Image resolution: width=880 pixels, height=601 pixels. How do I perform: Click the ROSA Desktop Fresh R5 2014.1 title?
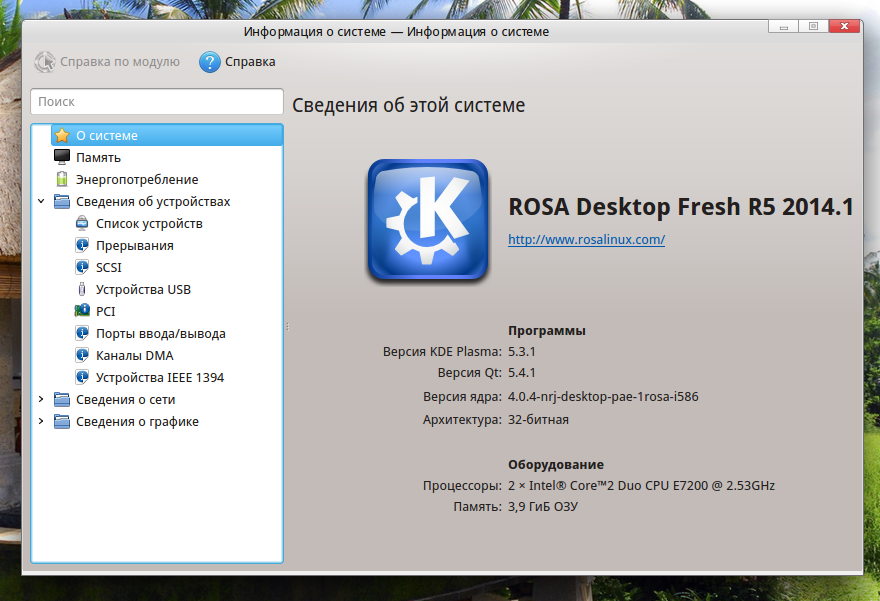pyautogui.click(x=681, y=207)
